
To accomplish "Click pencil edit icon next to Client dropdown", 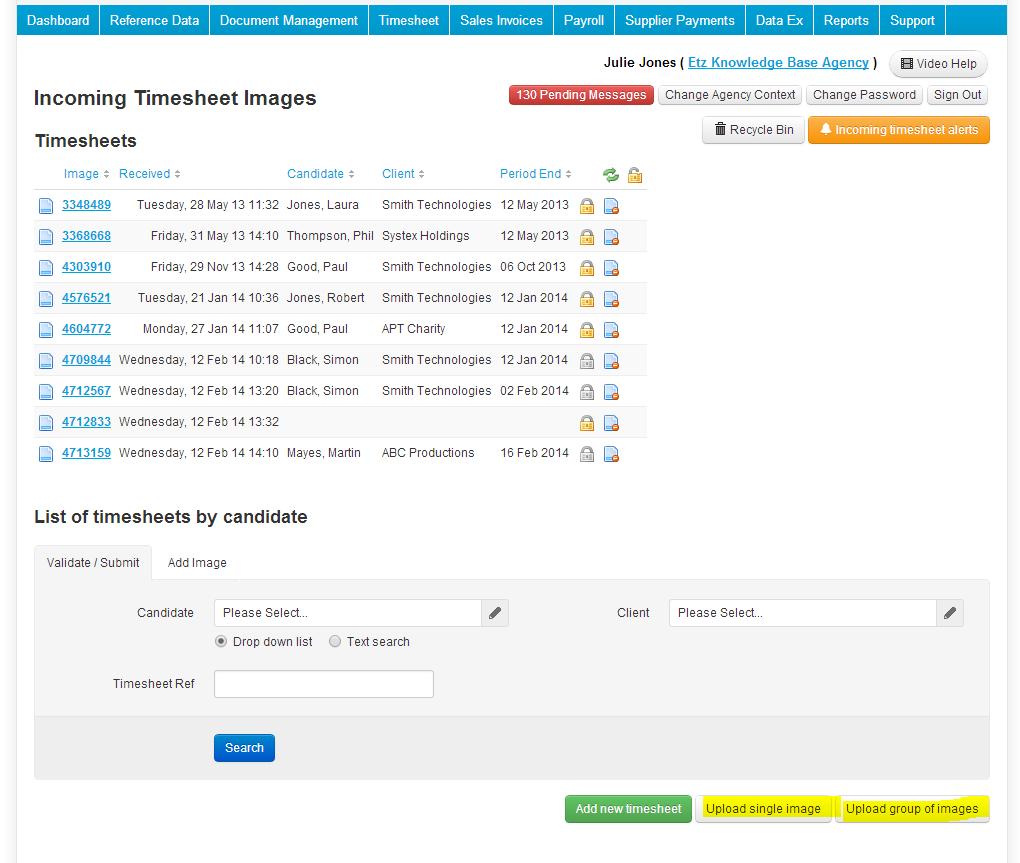I will [950, 613].
